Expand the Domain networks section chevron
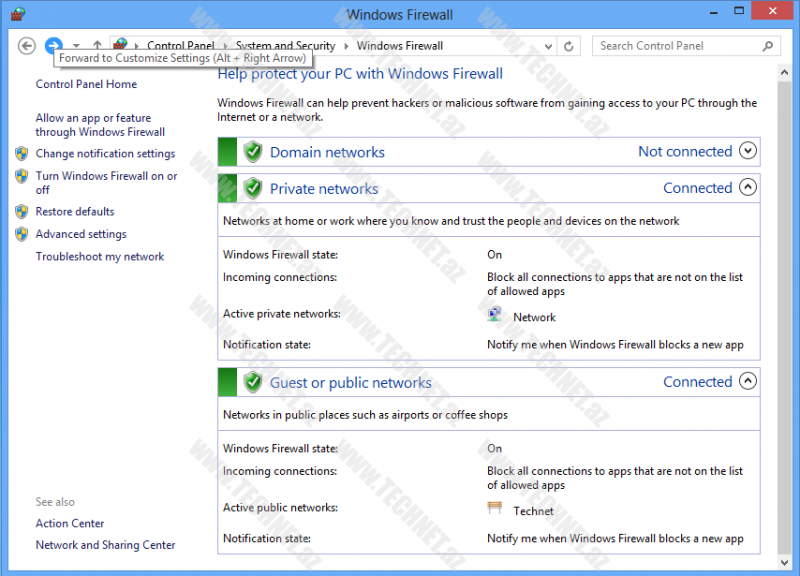Screen dimensions: 800x576 tap(748, 152)
